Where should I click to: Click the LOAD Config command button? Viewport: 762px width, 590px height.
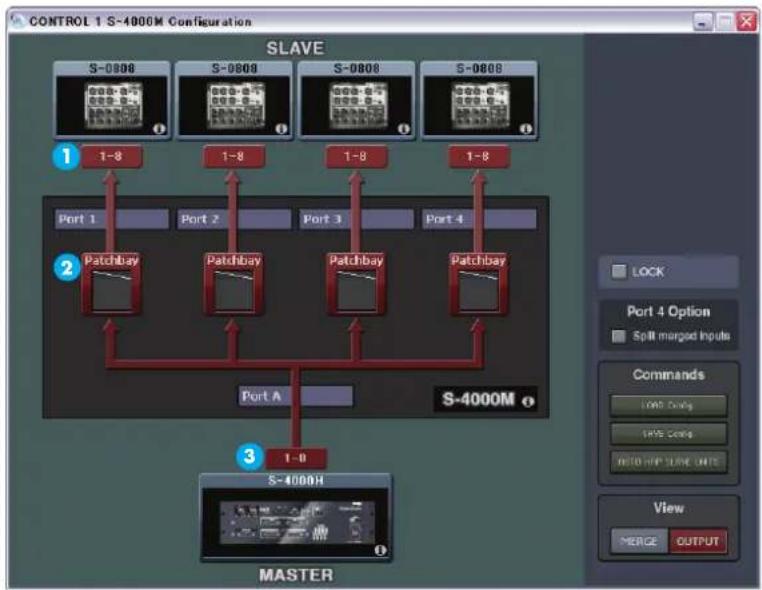[668, 405]
